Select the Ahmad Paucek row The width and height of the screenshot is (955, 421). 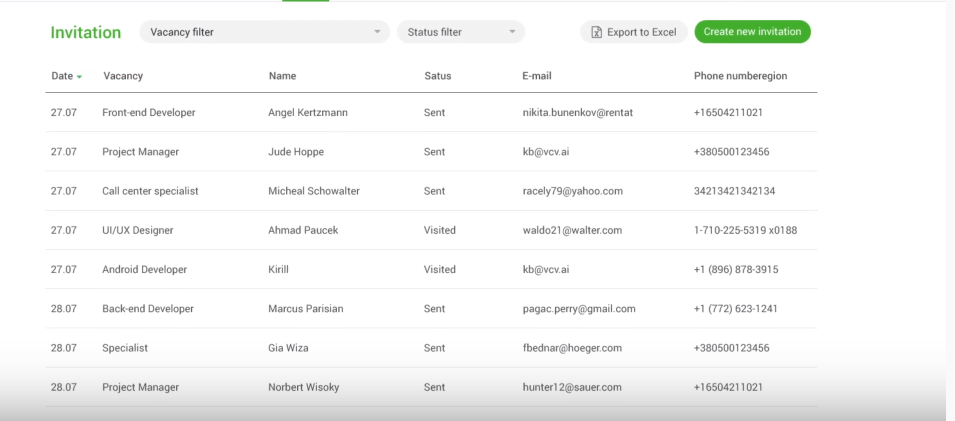303,230
